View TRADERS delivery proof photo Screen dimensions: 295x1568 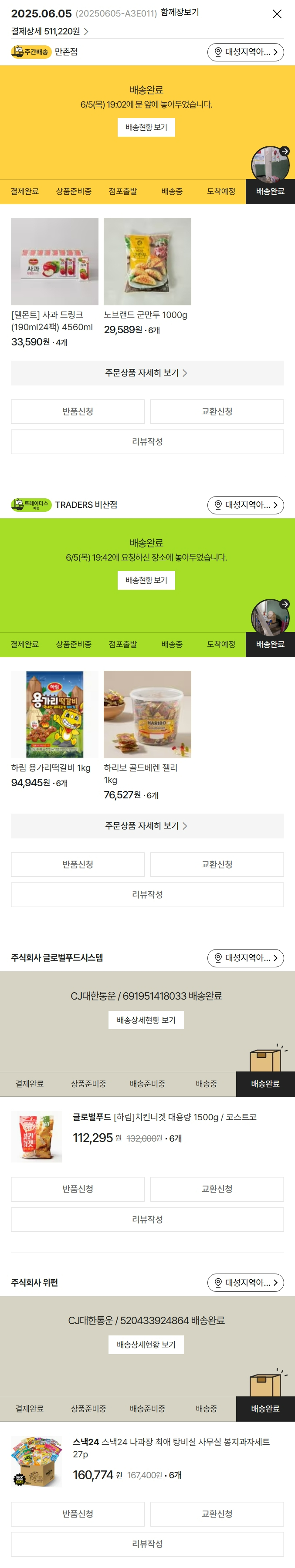[270, 618]
